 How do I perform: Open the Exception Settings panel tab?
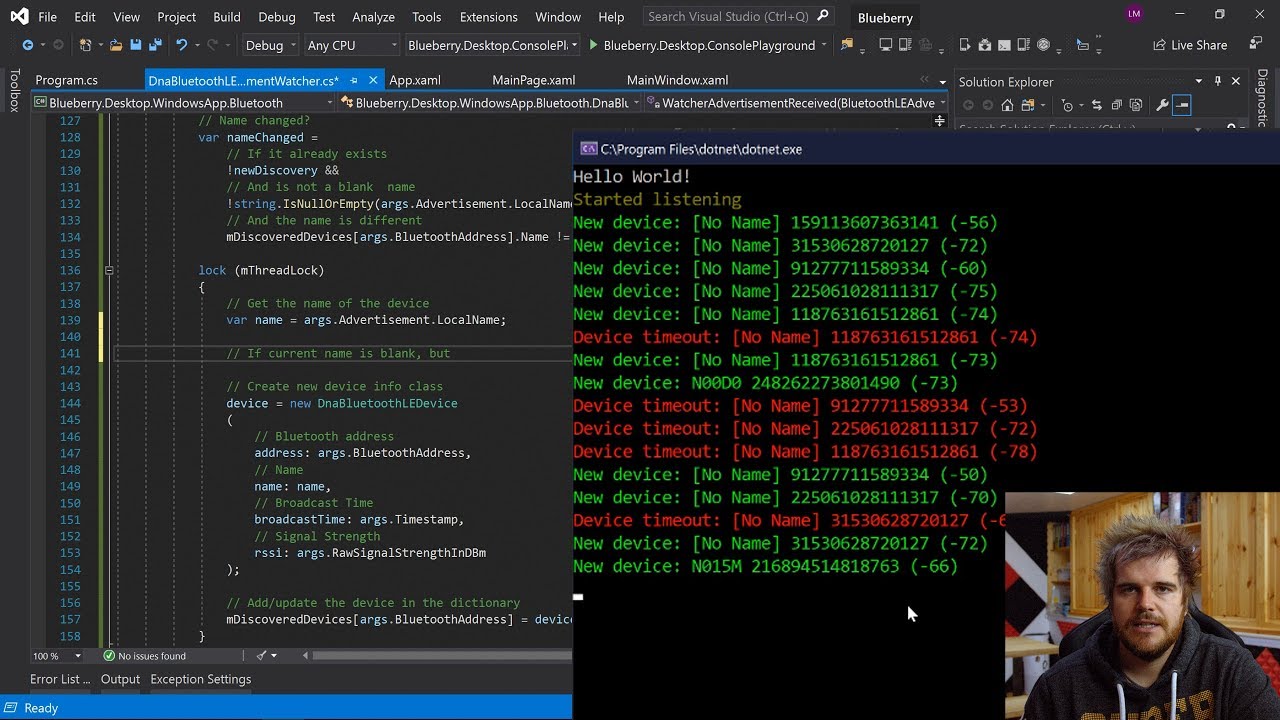coord(201,679)
